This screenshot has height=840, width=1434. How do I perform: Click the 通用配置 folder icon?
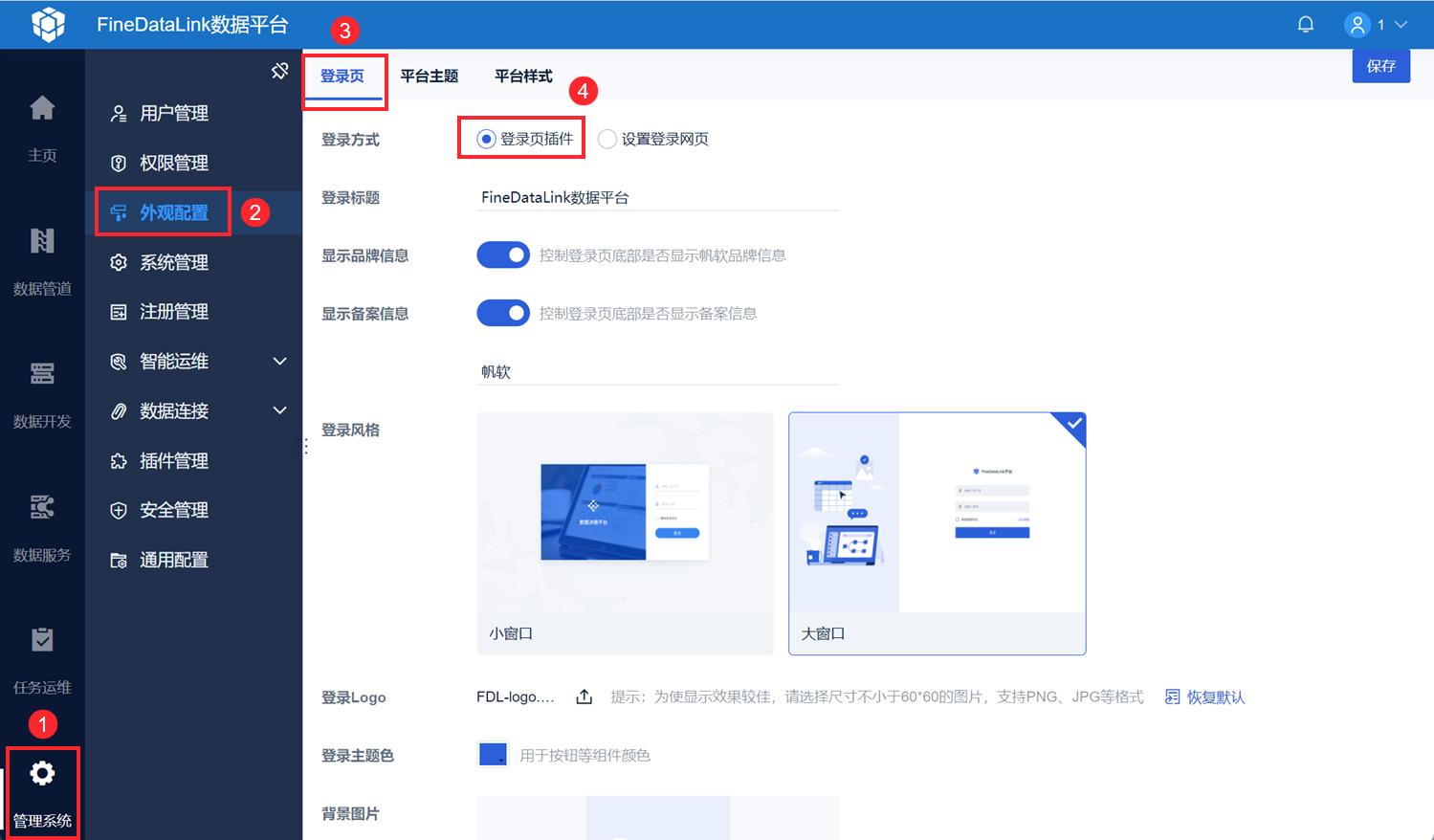click(119, 561)
